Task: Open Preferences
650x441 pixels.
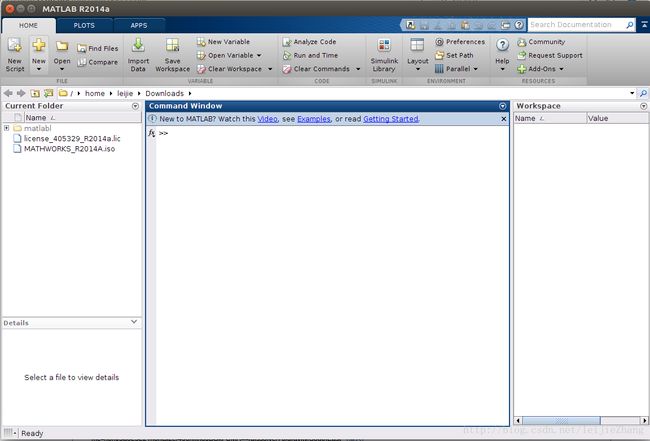Action: click(x=460, y=42)
